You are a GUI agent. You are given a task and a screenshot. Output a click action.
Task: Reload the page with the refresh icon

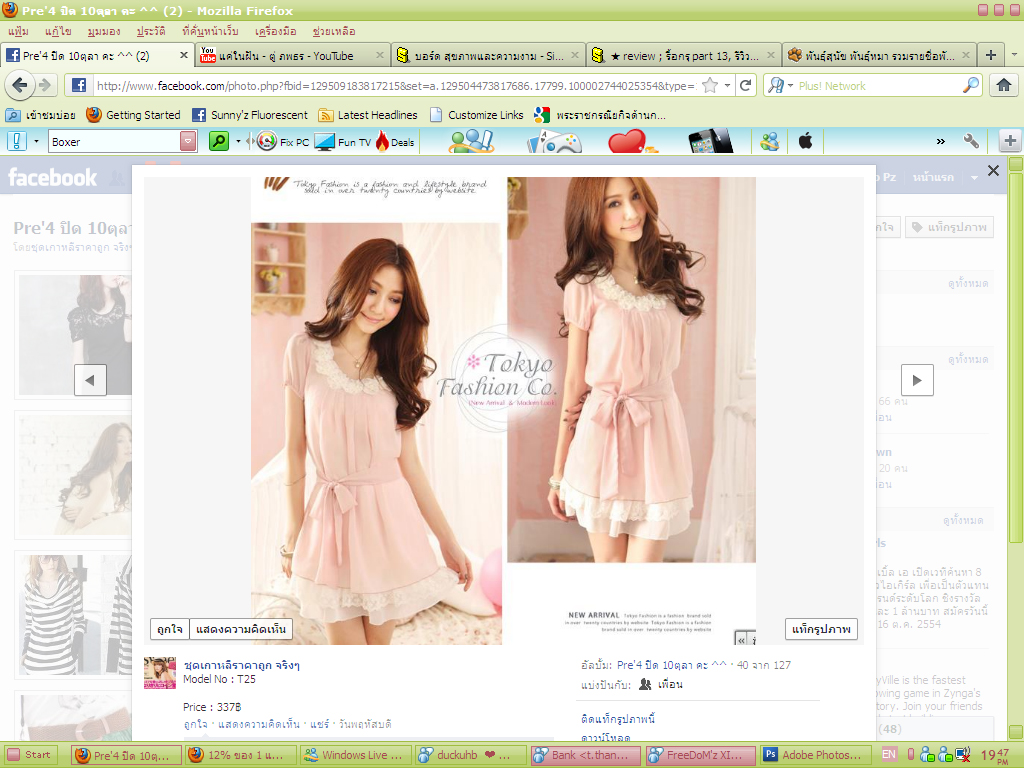pyautogui.click(x=745, y=85)
